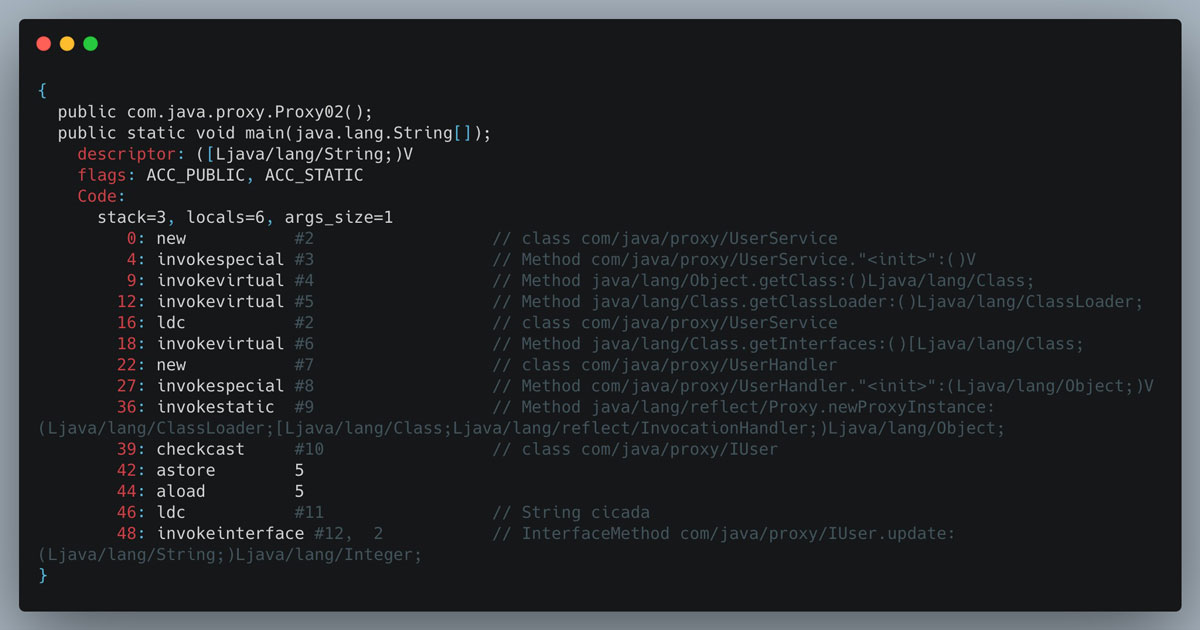Click the closing curly brace at bottom

click(42, 575)
